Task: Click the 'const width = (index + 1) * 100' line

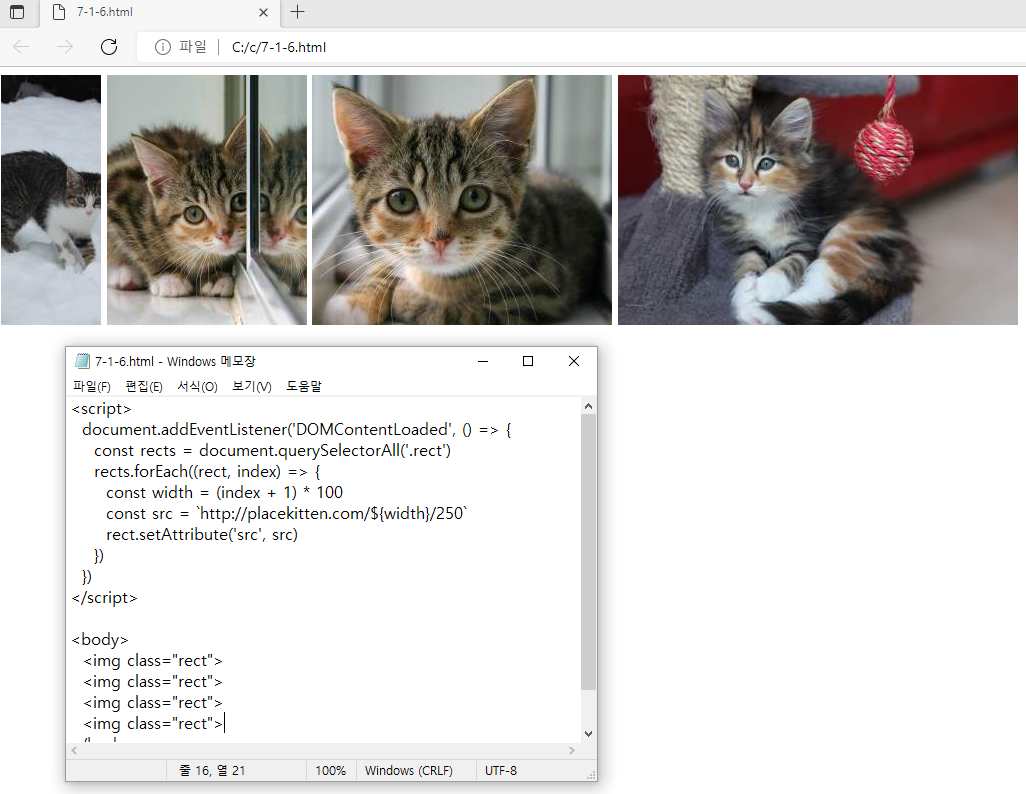Action: pos(224,492)
